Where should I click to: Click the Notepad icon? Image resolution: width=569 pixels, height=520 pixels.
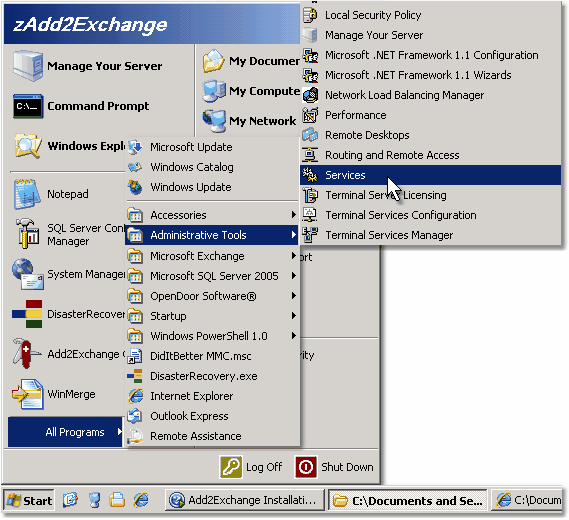point(26,194)
